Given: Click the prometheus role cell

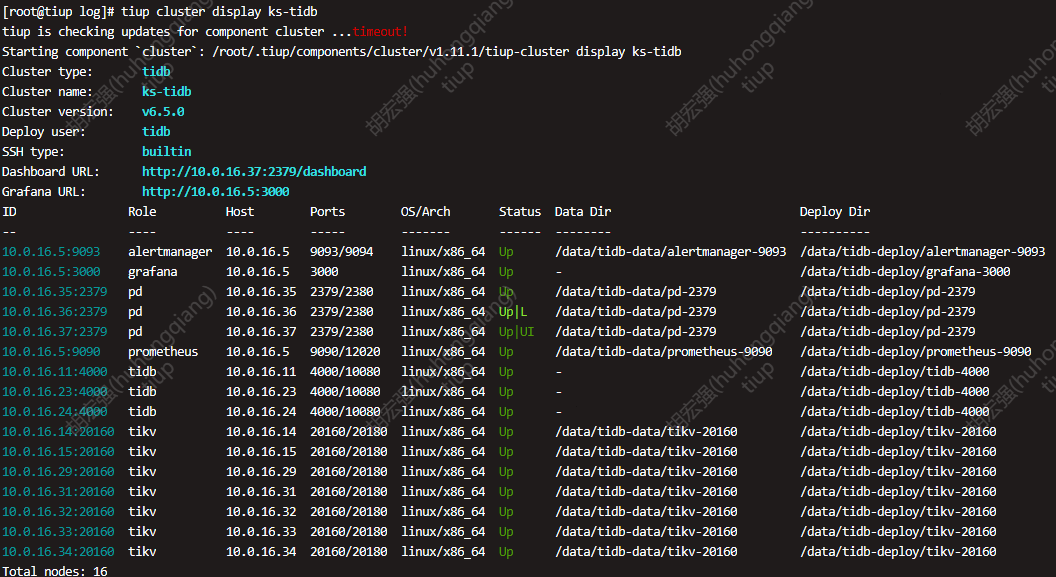Looking at the screenshot, I should point(163,352).
